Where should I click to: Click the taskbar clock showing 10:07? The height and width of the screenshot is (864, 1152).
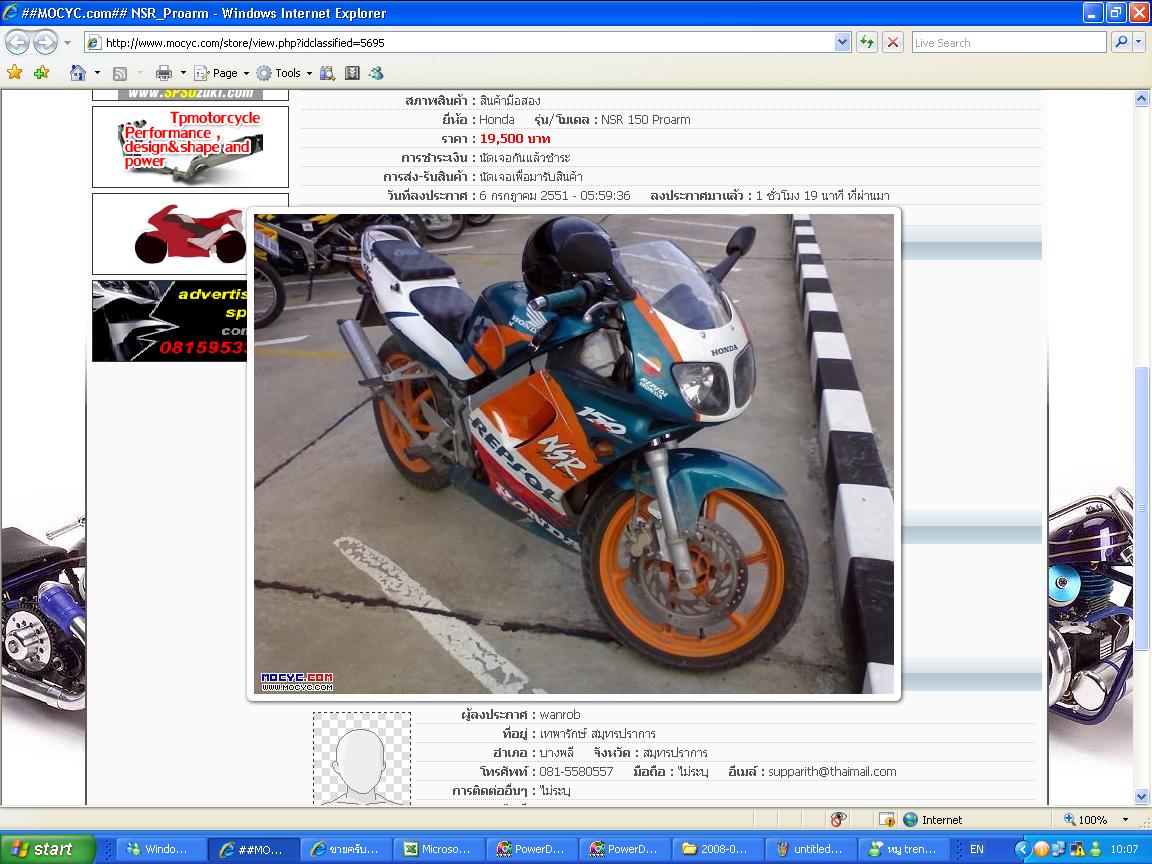pos(1124,849)
